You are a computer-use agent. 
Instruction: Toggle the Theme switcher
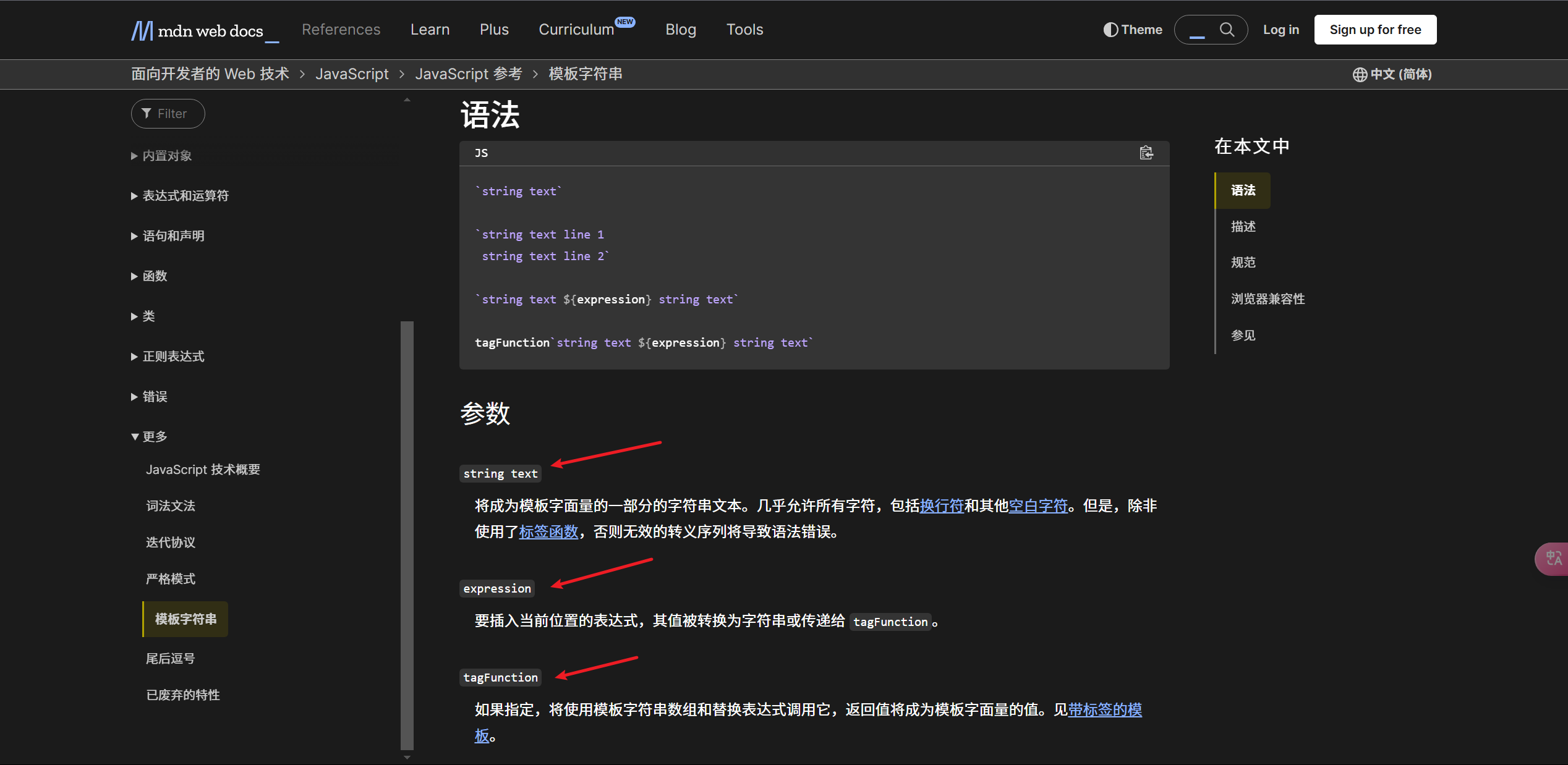(1133, 30)
